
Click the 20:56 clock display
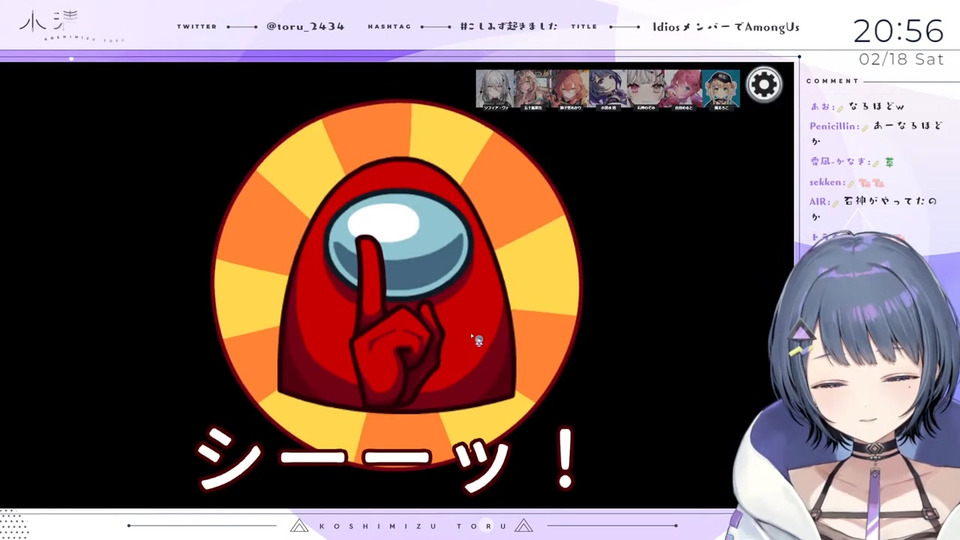tap(898, 31)
